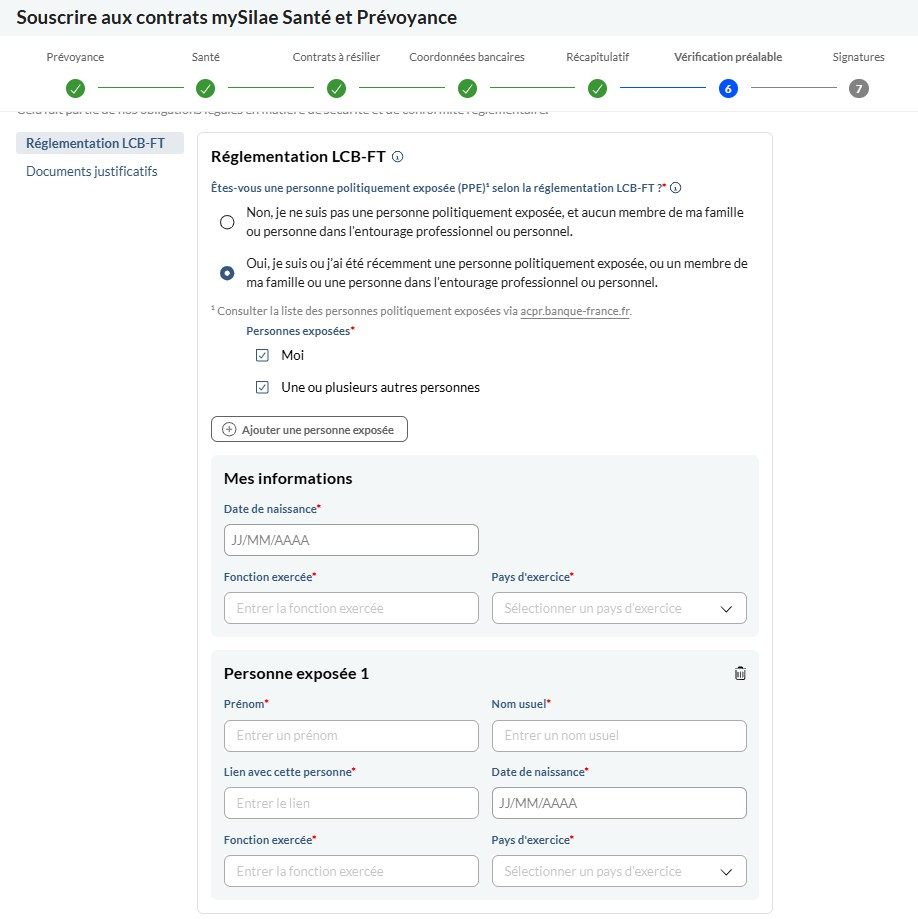Go to completed Prévoyance step checkmark

pos(75,89)
